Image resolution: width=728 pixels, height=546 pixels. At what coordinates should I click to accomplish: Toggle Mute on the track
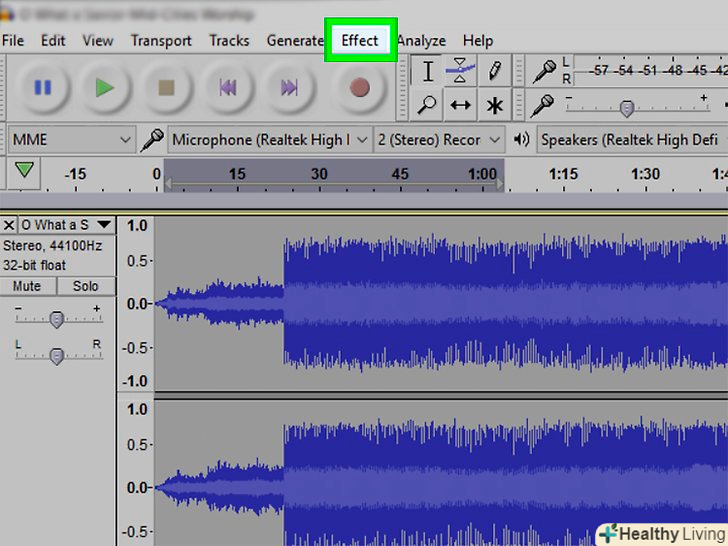28,286
